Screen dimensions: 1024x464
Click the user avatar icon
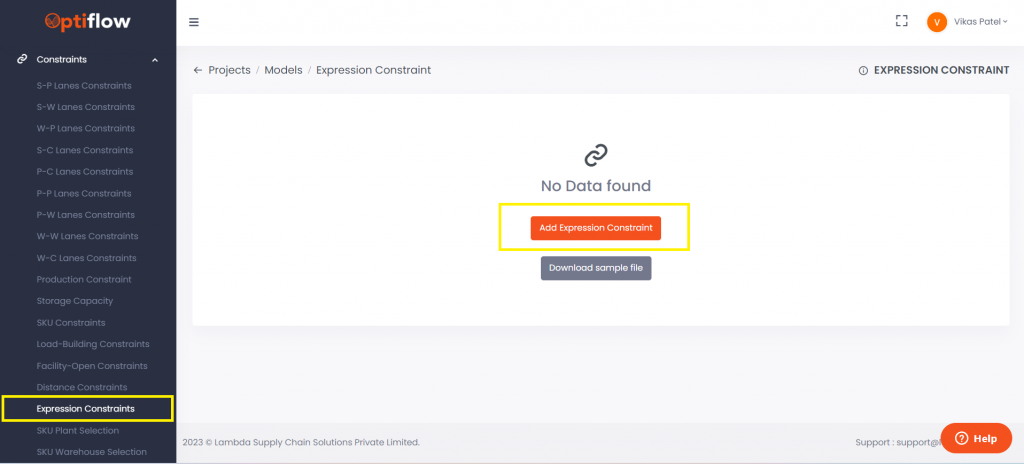point(937,22)
